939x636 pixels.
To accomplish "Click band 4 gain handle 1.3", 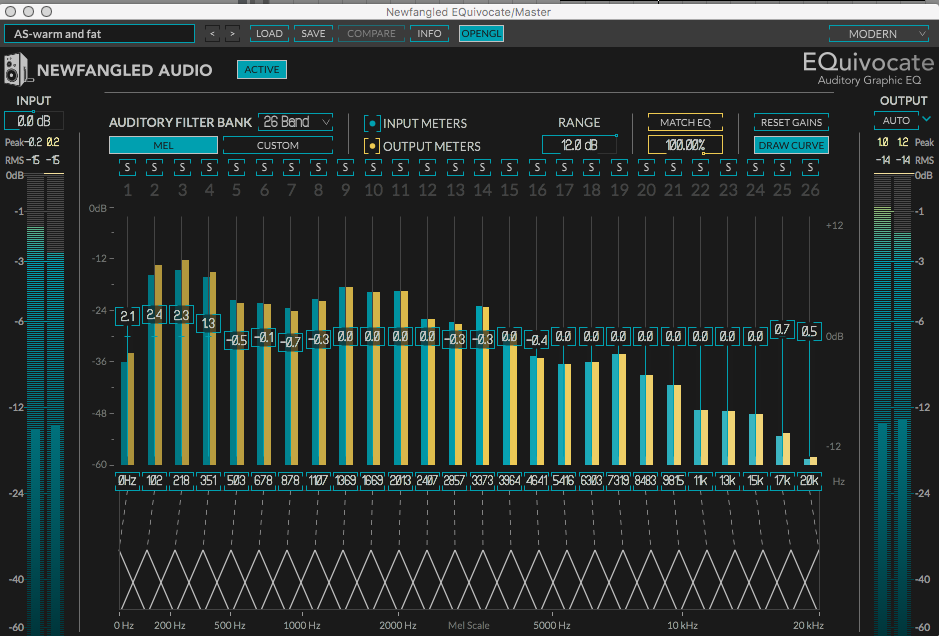I will coord(208,323).
